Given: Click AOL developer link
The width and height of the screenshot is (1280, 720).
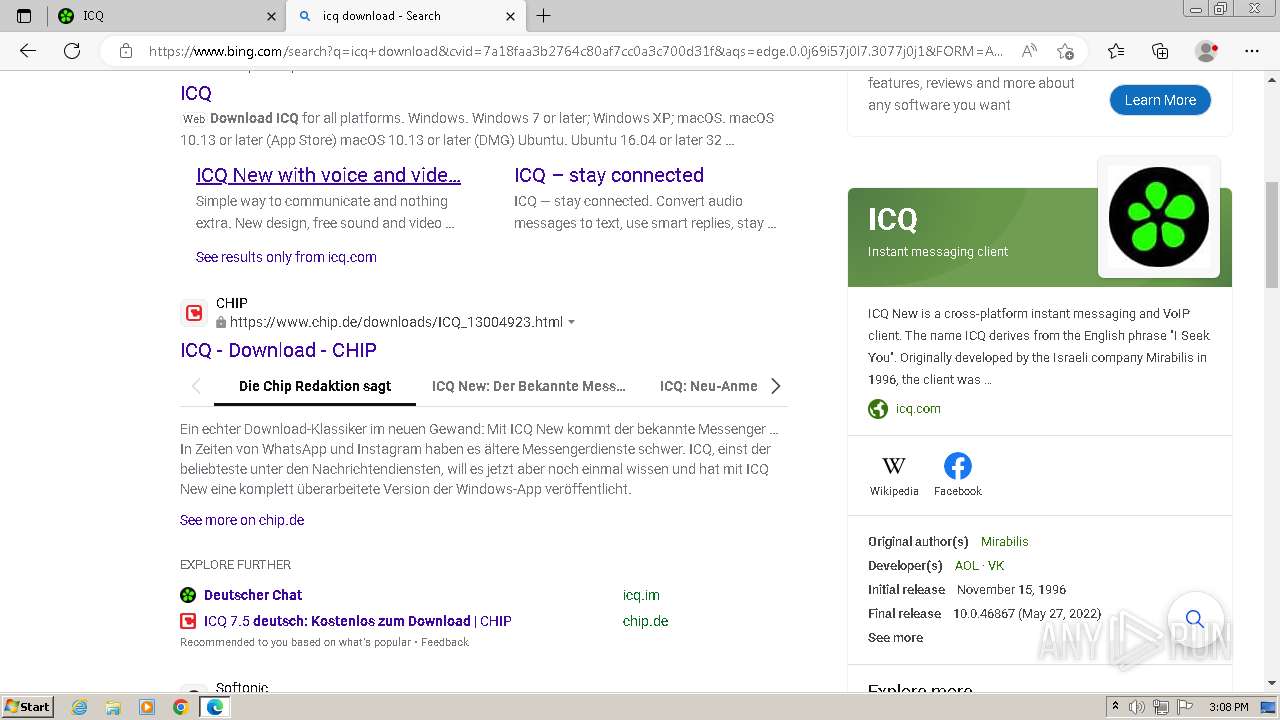Looking at the screenshot, I should click(x=967, y=565).
